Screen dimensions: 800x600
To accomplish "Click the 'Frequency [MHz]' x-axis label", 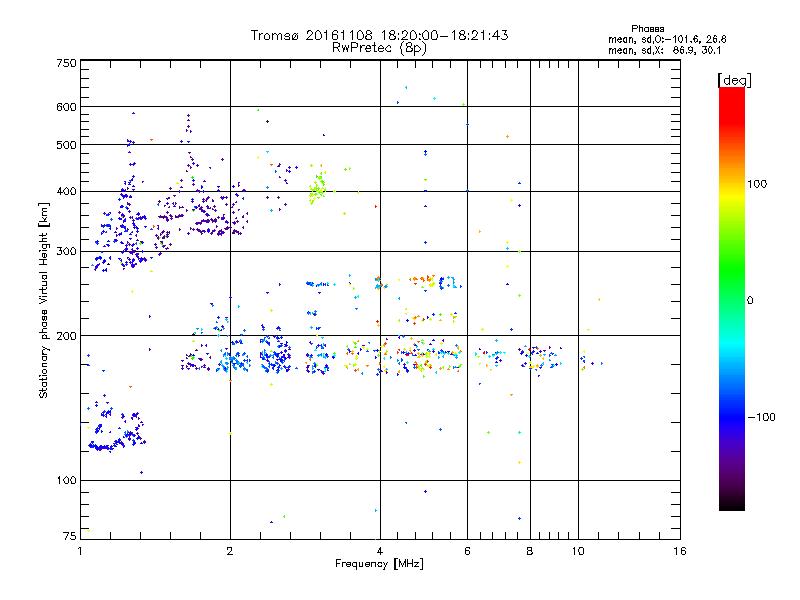I will pos(379,564).
